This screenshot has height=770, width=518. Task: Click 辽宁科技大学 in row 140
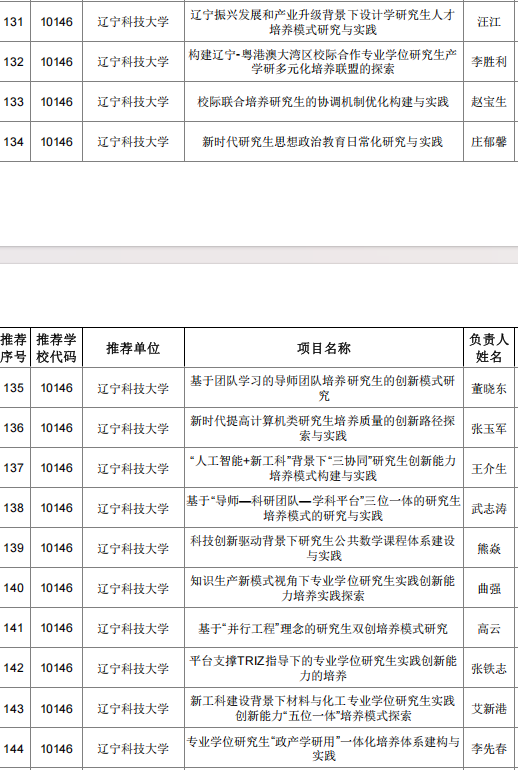point(133,589)
